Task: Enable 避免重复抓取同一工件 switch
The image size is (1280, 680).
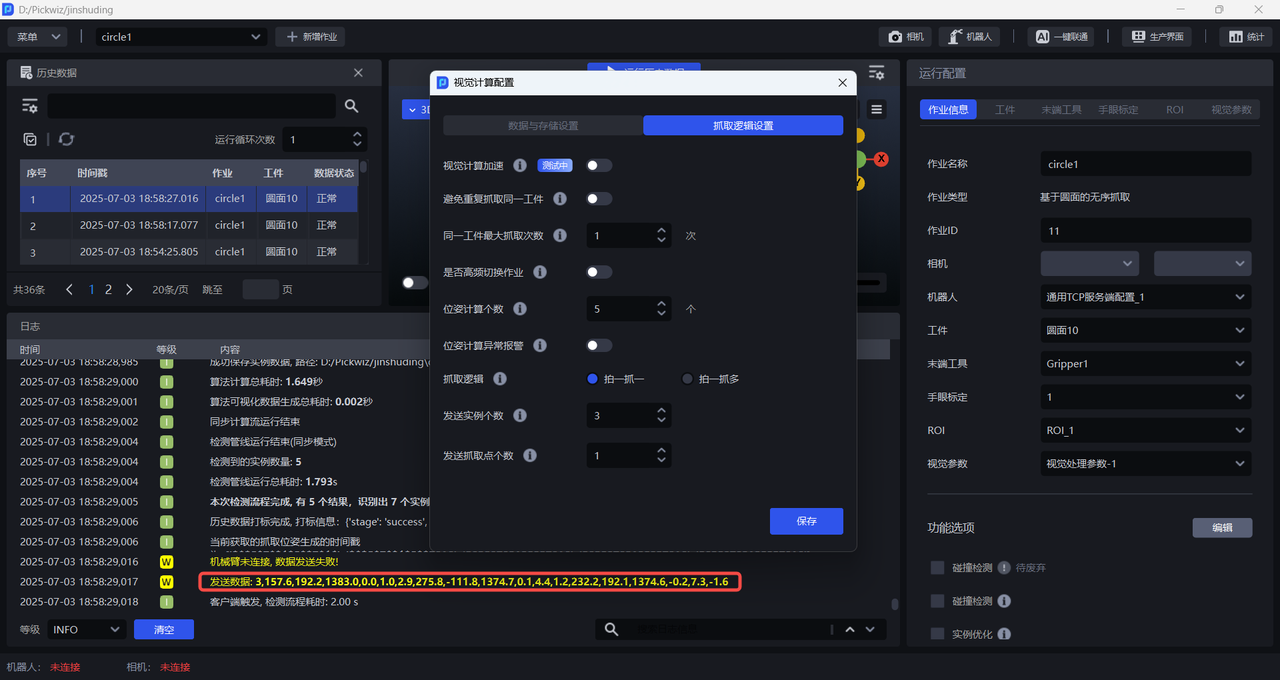Action: (x=599, y=199)
